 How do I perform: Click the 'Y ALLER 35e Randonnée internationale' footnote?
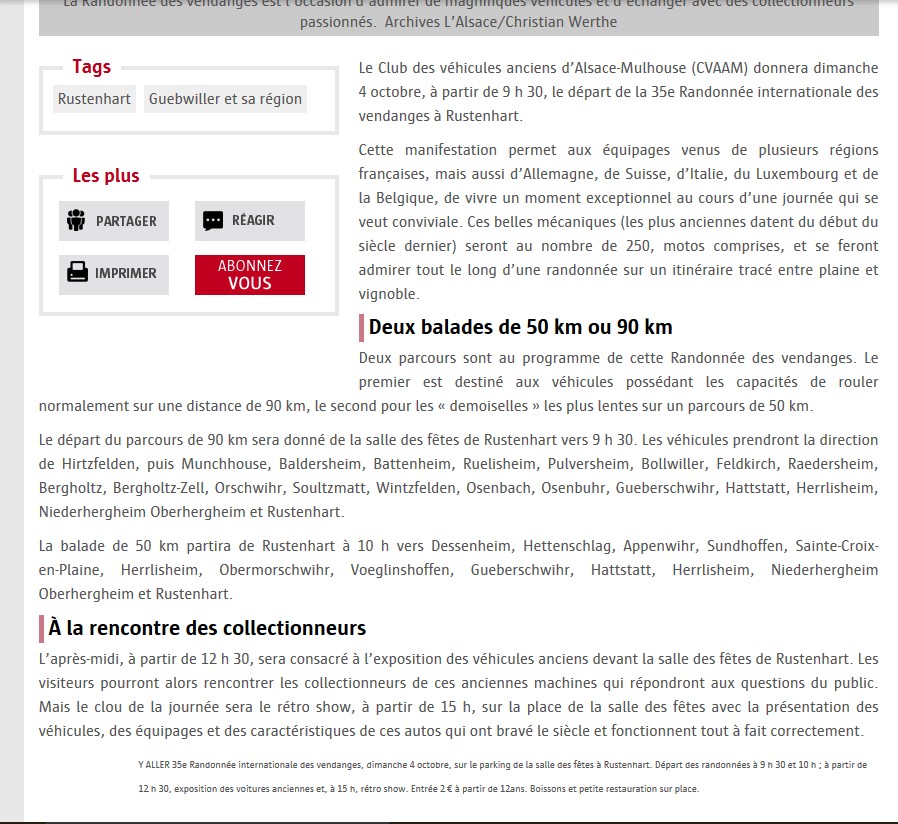point(502,776)
